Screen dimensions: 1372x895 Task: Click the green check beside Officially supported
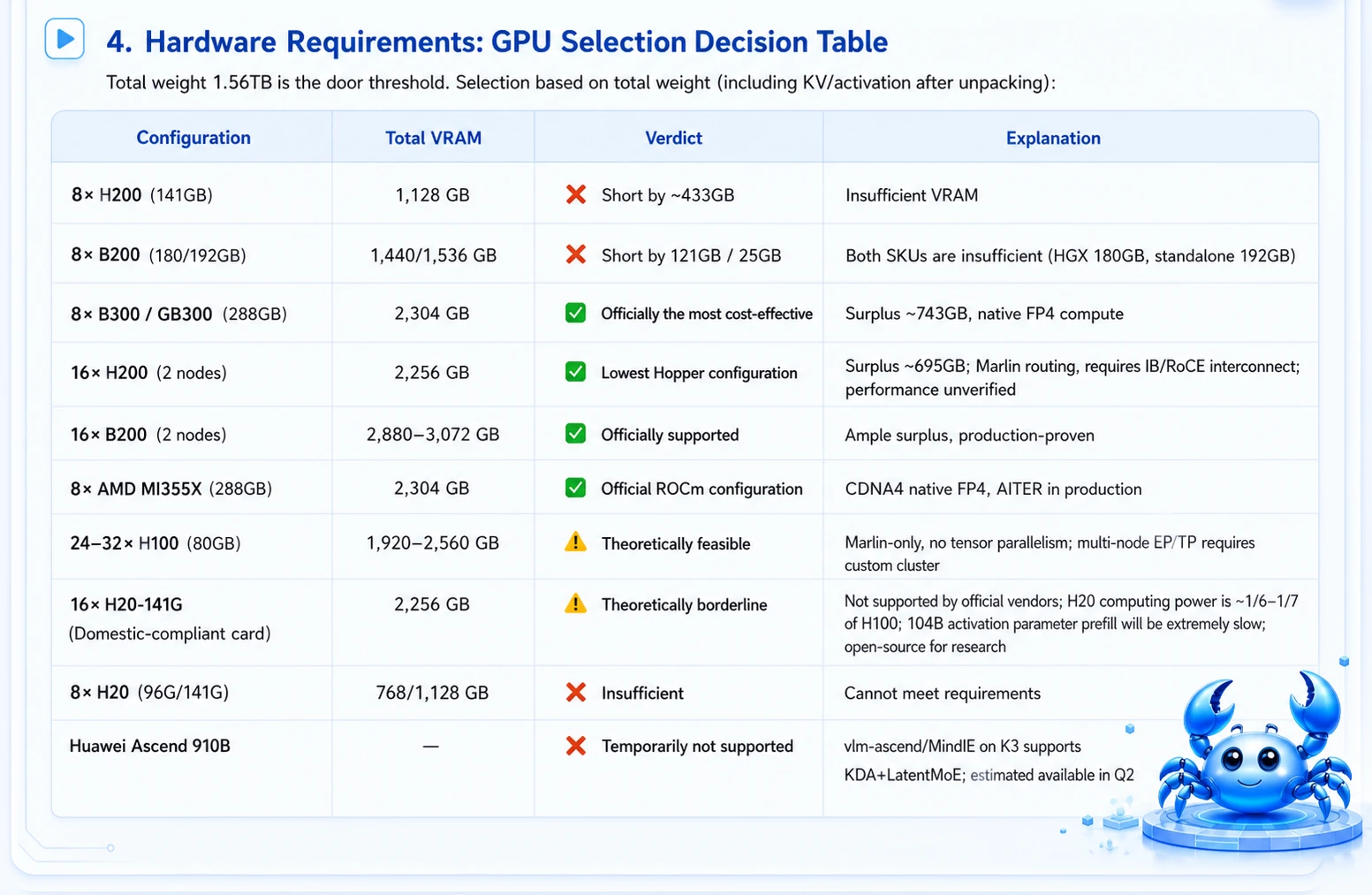pos(576,434)
